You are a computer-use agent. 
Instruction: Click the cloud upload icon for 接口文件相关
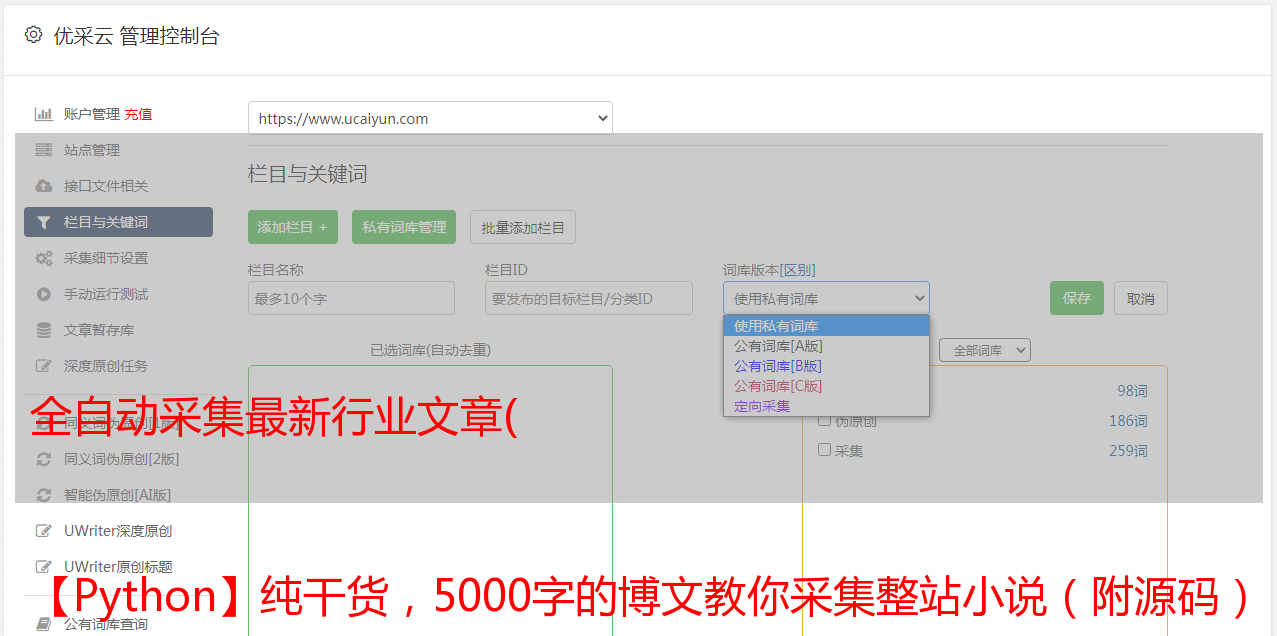pos(43,186)
